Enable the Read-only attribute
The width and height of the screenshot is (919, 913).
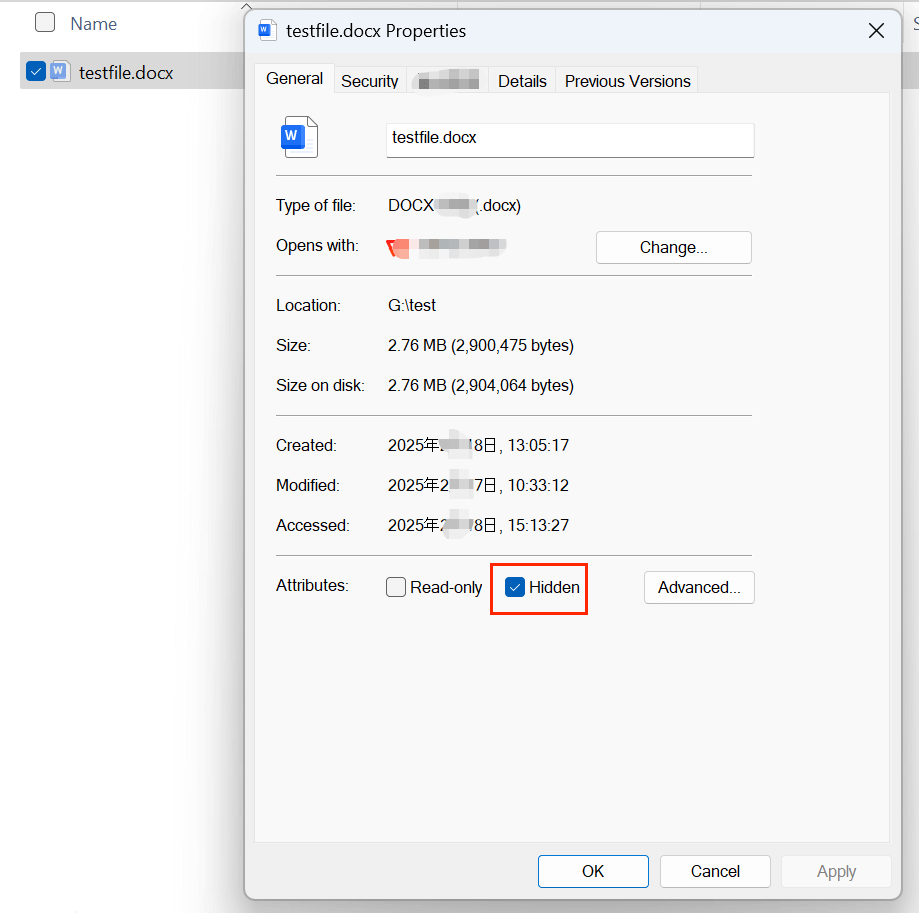(396, 587)
